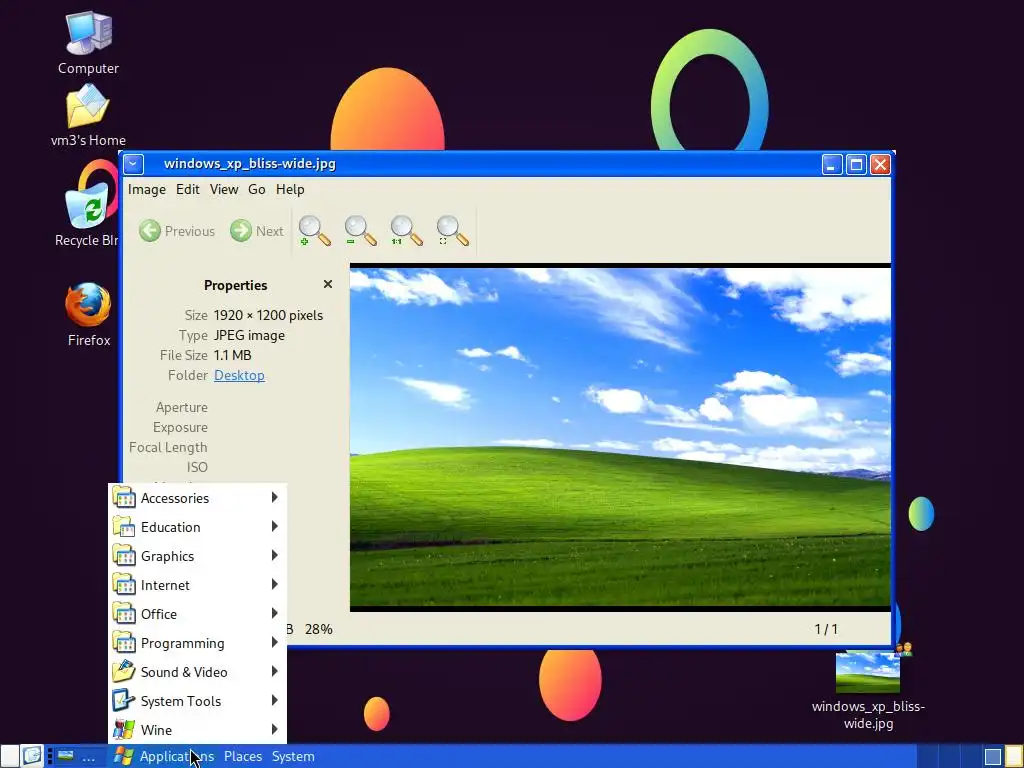
Task: Click the JPEG image type value
Action: [x=249, y=336]
